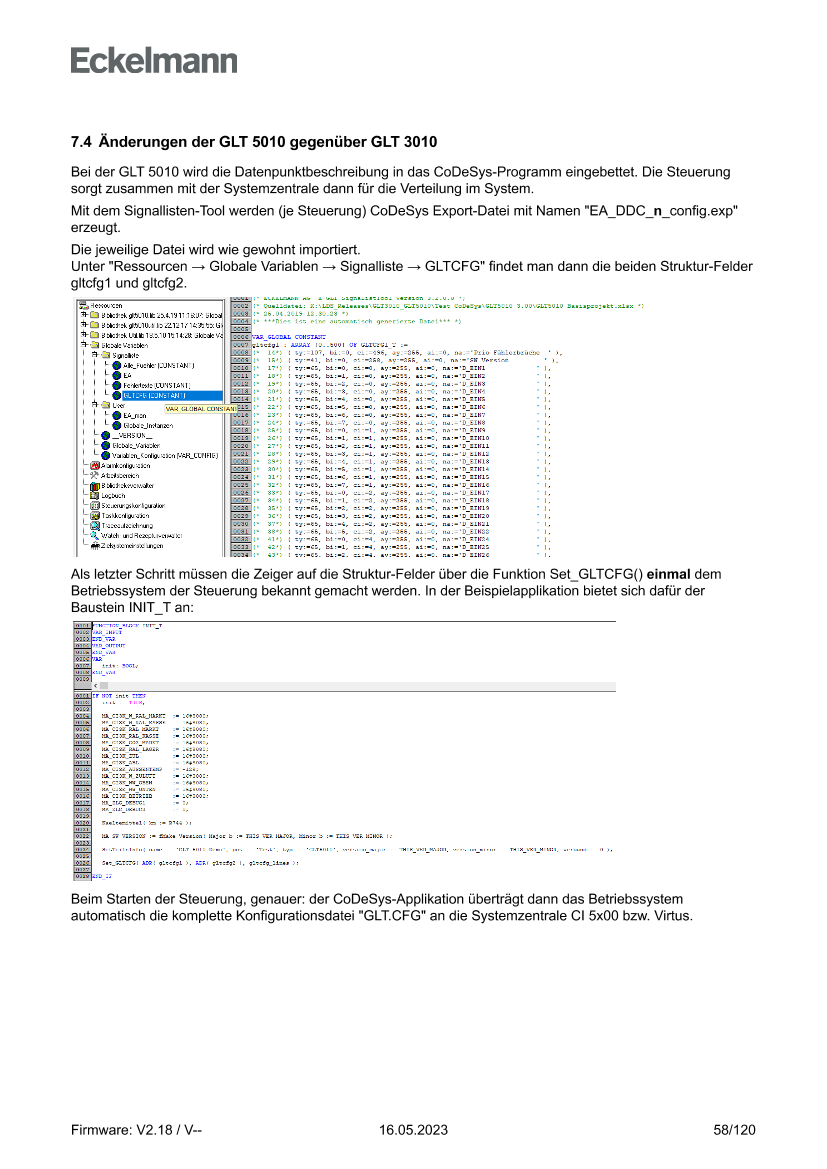Click the Traceaufzeichnung icon
Screen dimensions: 827x1169
94,526
